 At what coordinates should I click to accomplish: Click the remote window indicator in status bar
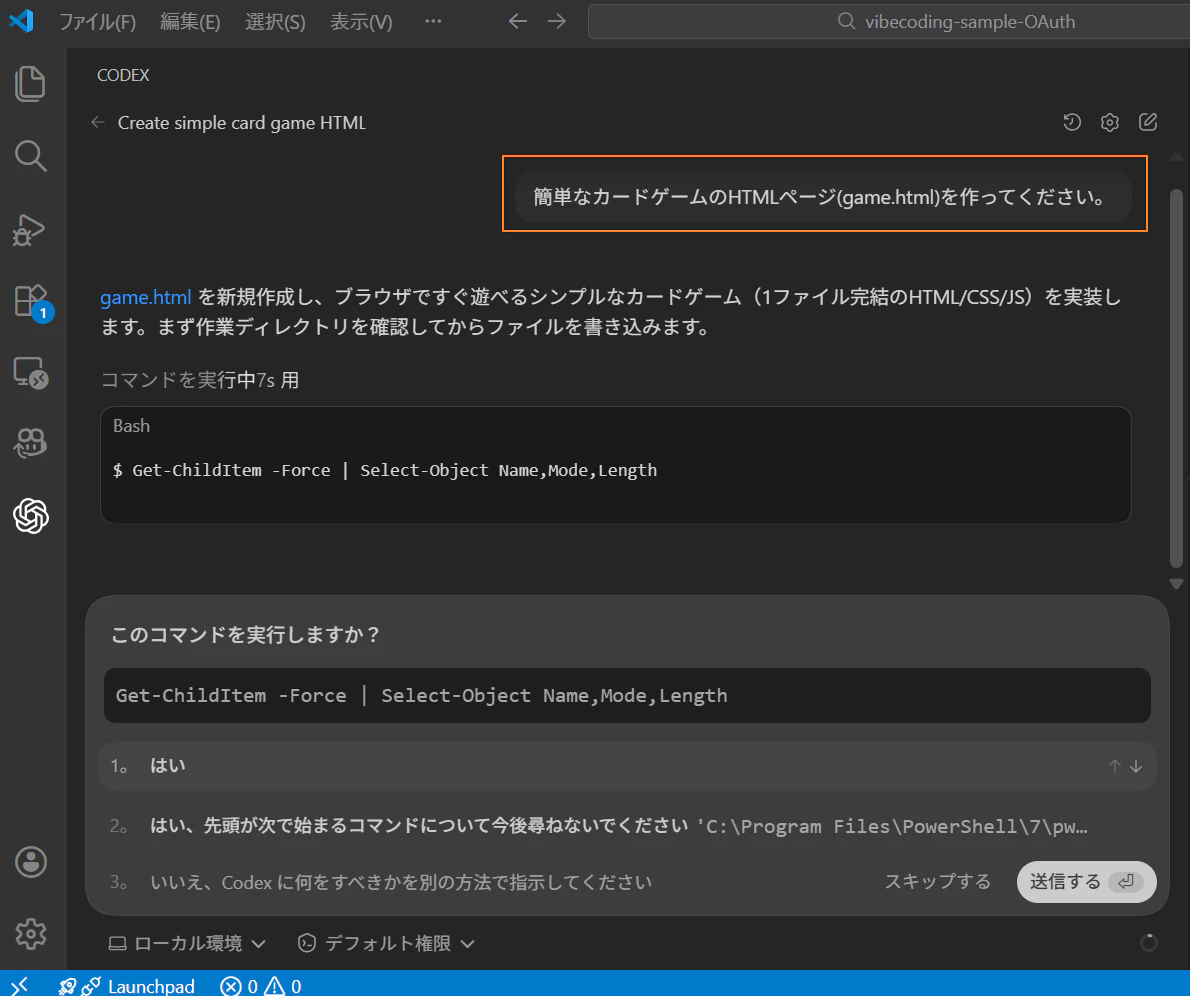pyautogui.click(x=20, y=985)
